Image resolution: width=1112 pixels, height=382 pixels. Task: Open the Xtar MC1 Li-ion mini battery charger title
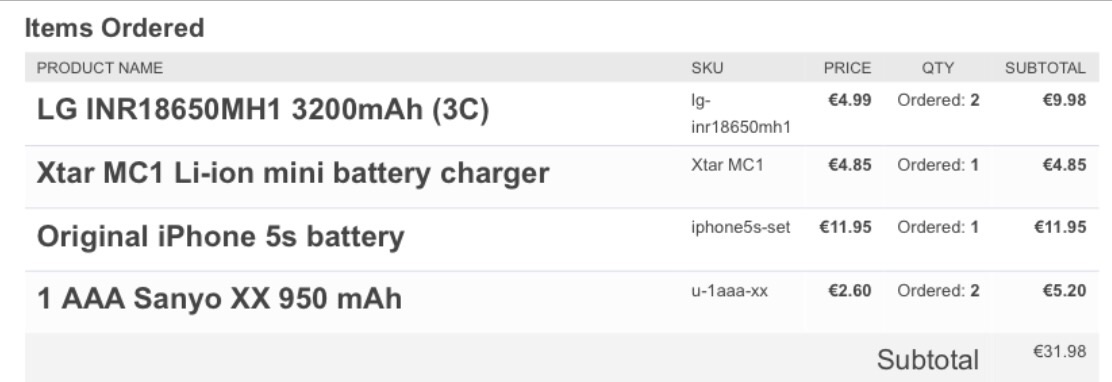293,173
